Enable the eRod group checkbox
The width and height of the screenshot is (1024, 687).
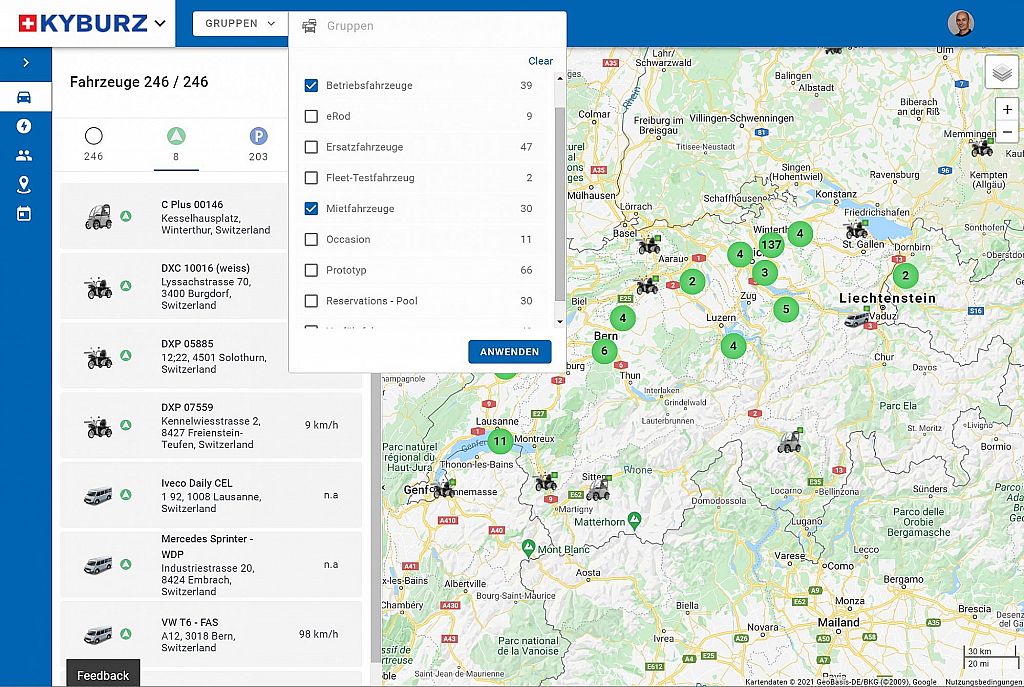coord(311,116)
